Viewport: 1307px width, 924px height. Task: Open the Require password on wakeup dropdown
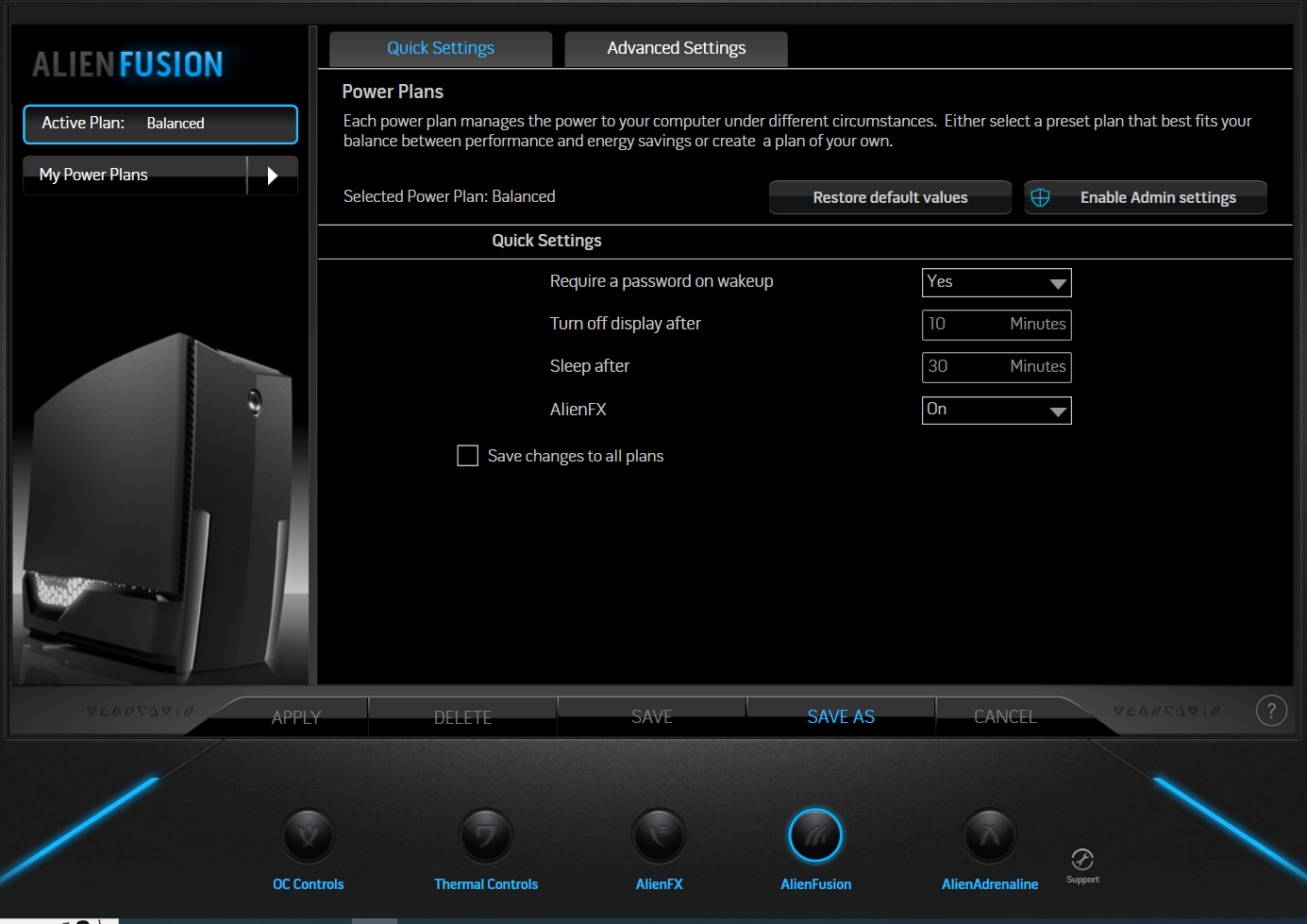(x=997, y=282)
